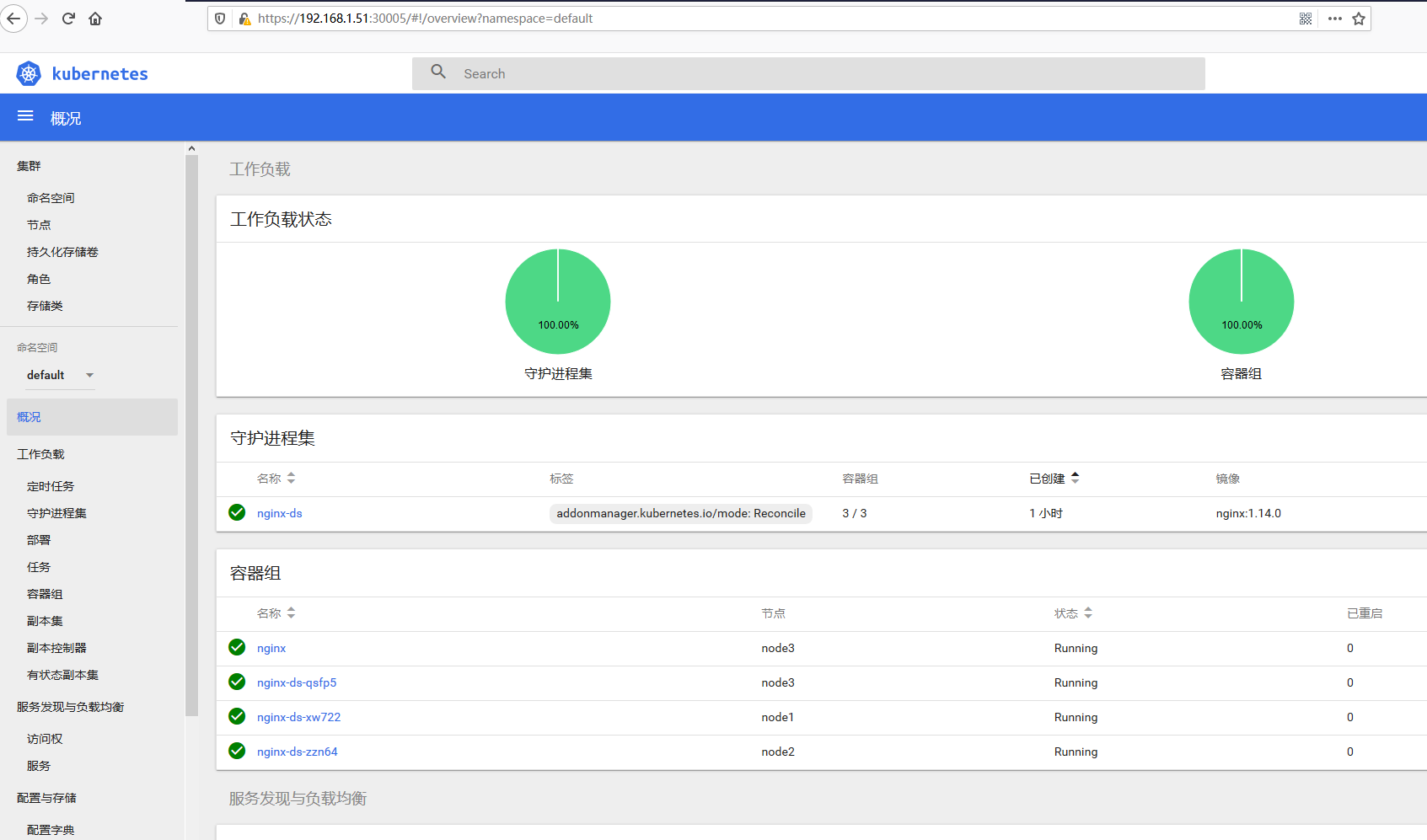This screenshot has height=840, width=1427.
Task: Reload the page with refresh icon
Action: (68, 19)
